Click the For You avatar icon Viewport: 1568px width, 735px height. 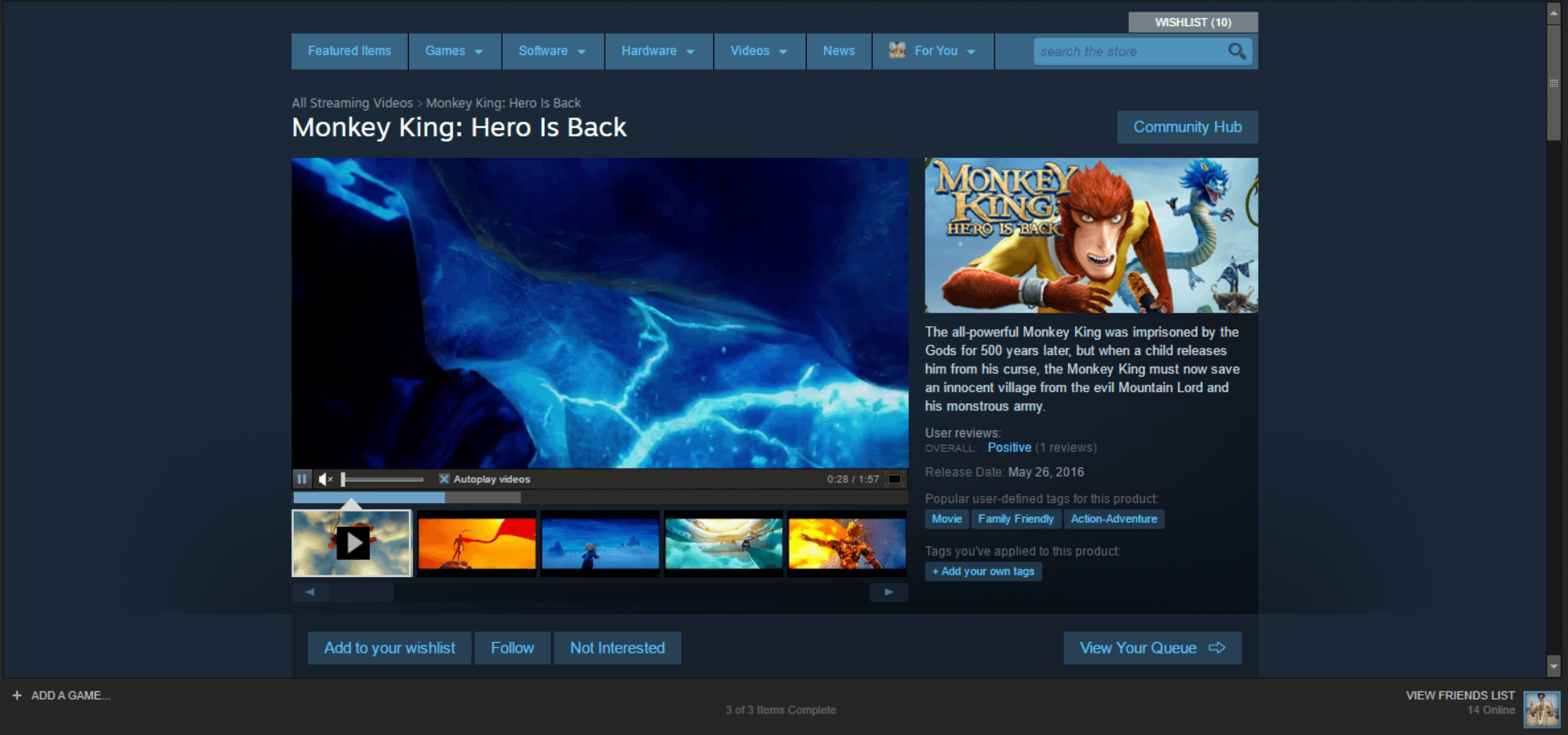pos(897,50)
